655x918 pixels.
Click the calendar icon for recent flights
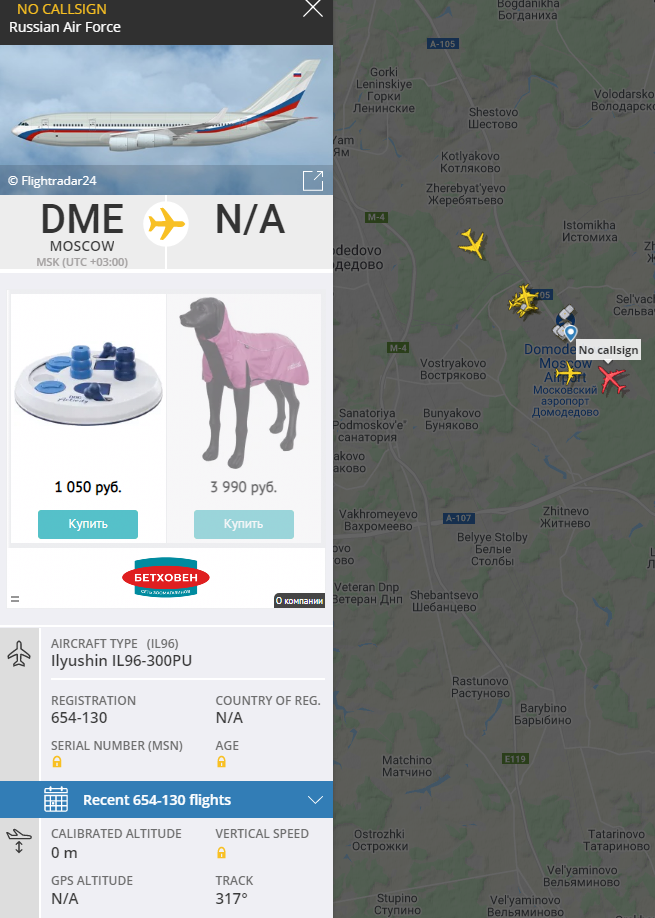pos(56,800)
